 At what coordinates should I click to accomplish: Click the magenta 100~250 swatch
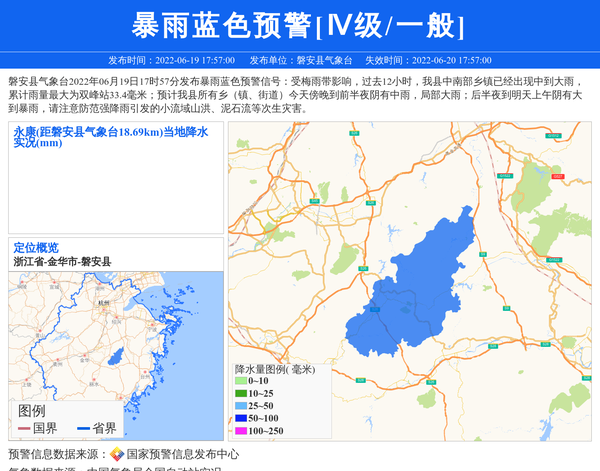(241, 431)
